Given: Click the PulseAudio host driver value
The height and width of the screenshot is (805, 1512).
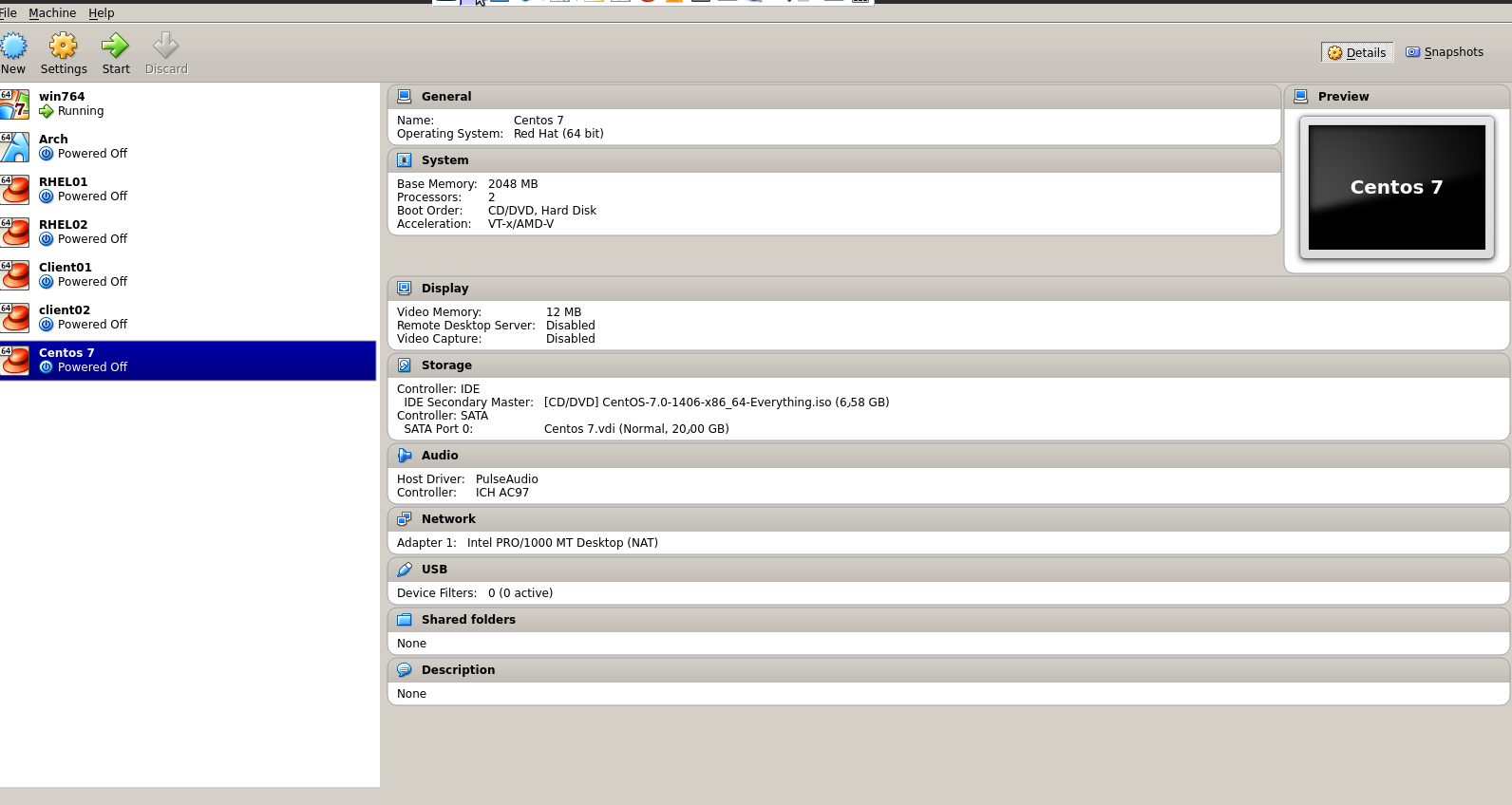Looking at the screenshot, I should coord(507,479).
